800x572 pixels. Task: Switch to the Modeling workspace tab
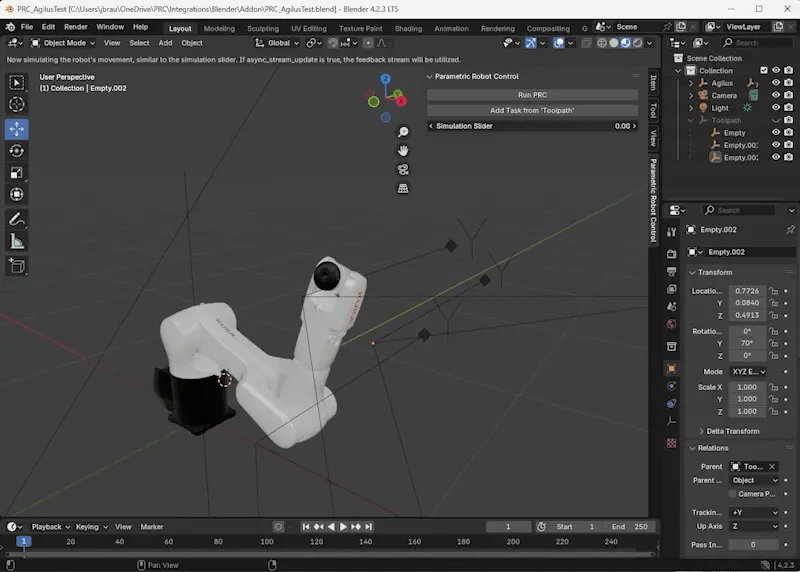point(219,29)
